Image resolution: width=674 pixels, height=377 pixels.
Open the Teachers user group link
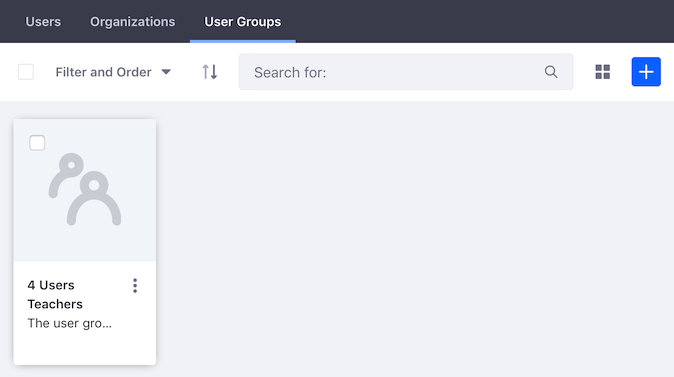pos(55,304)
